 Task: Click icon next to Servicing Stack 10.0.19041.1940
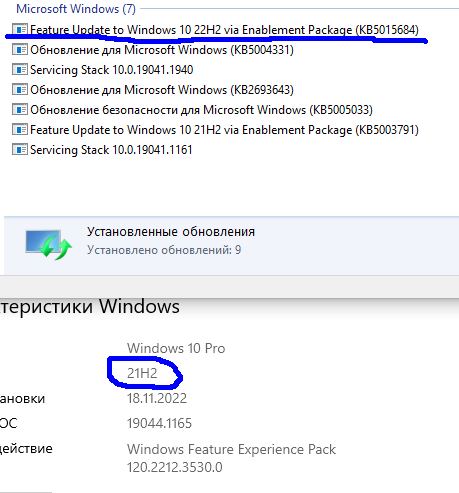pos(20,70)
